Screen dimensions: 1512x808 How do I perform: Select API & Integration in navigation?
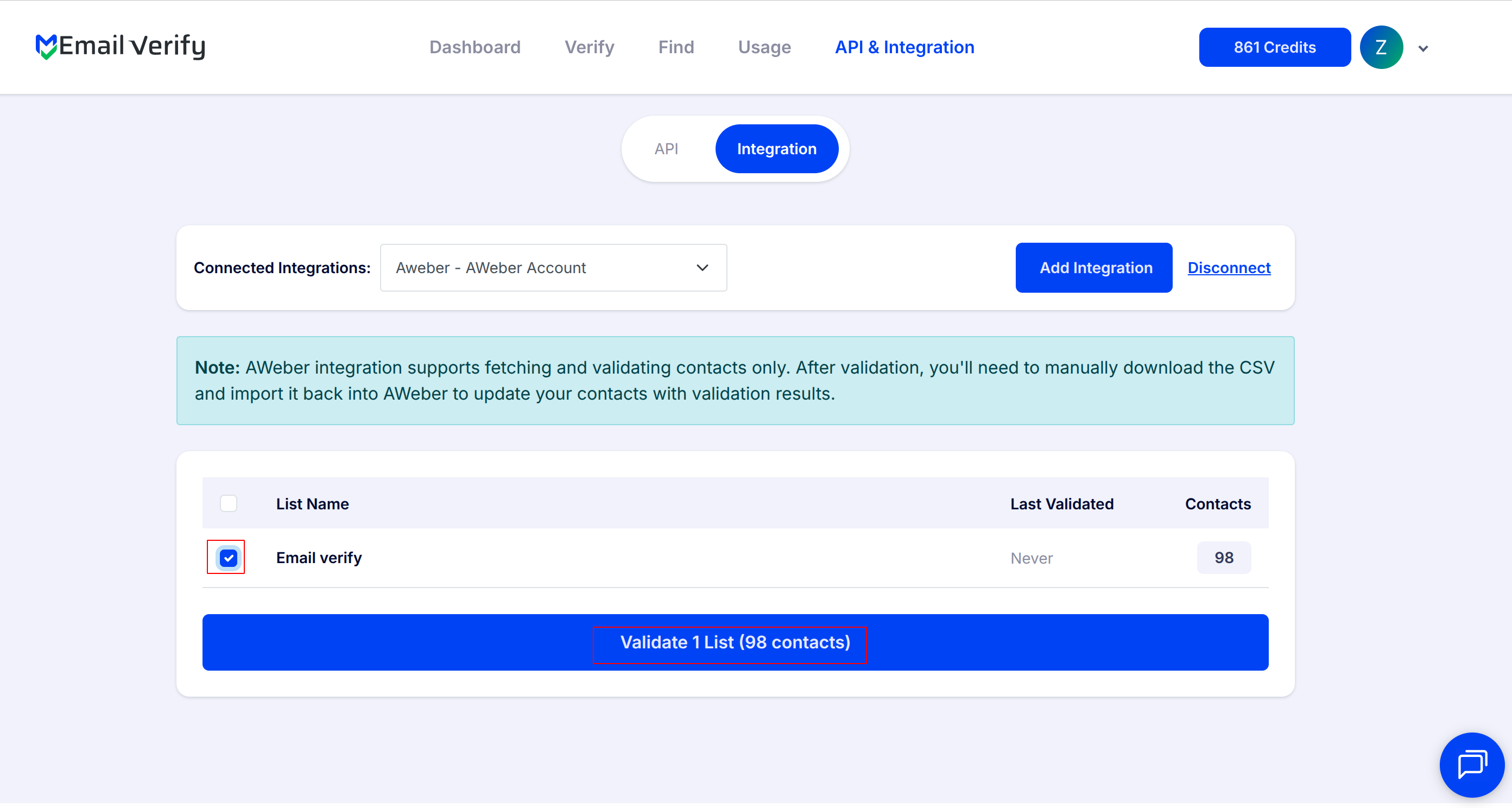pos(904,47)
